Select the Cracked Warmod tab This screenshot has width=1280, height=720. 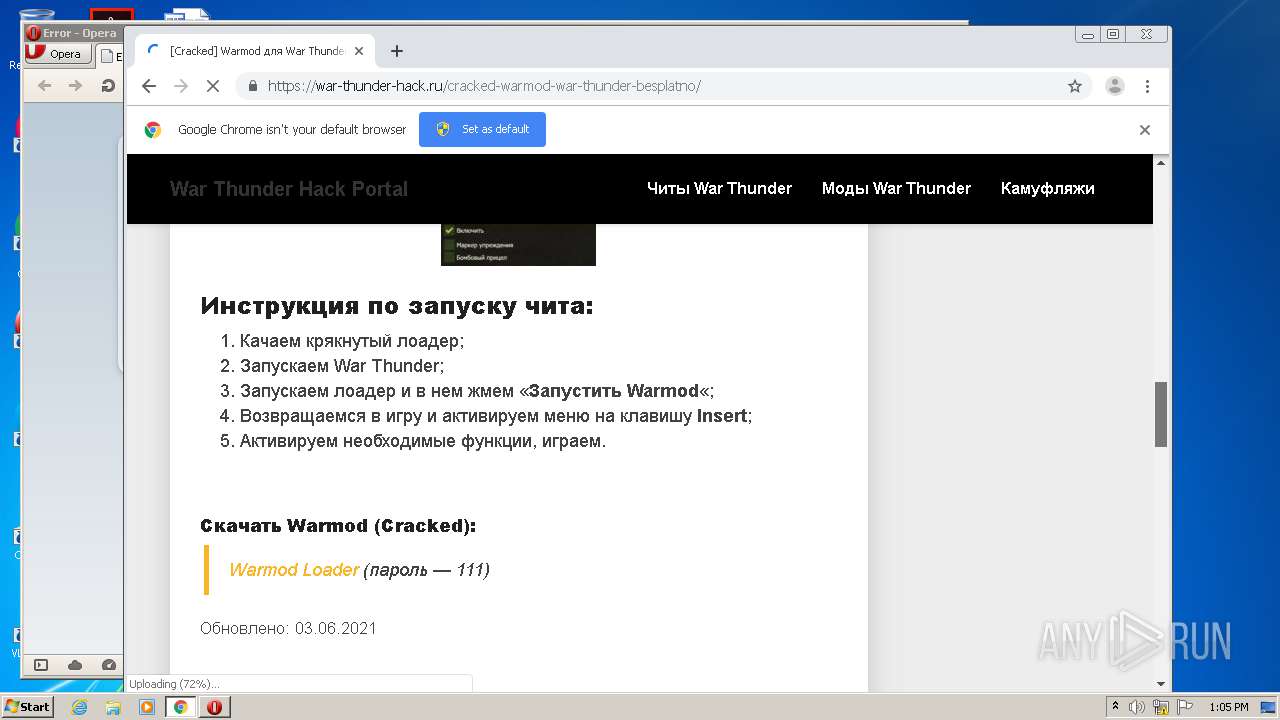pos(255,51)
